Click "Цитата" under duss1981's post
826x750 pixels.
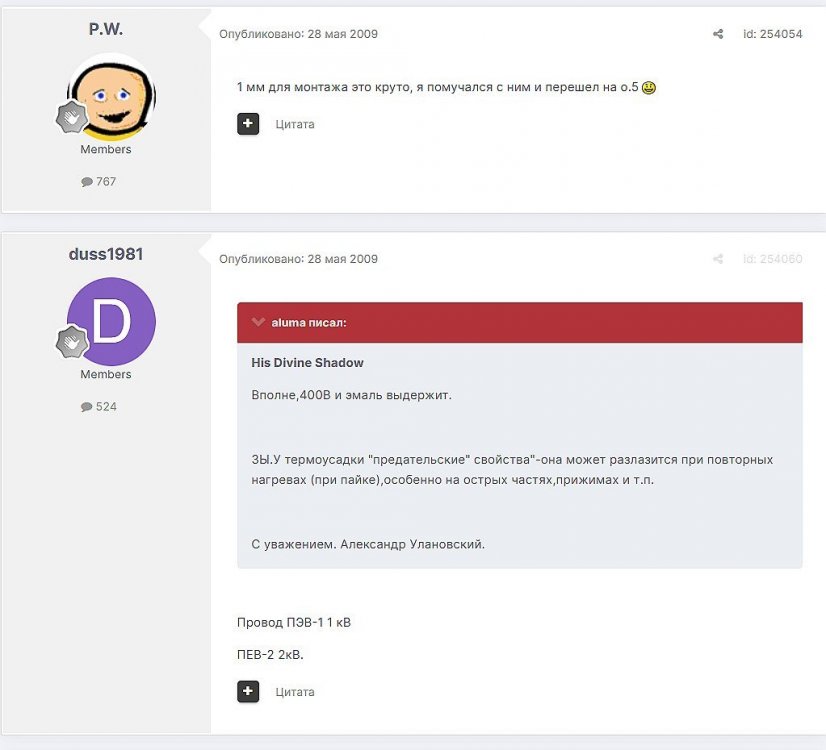295,691
